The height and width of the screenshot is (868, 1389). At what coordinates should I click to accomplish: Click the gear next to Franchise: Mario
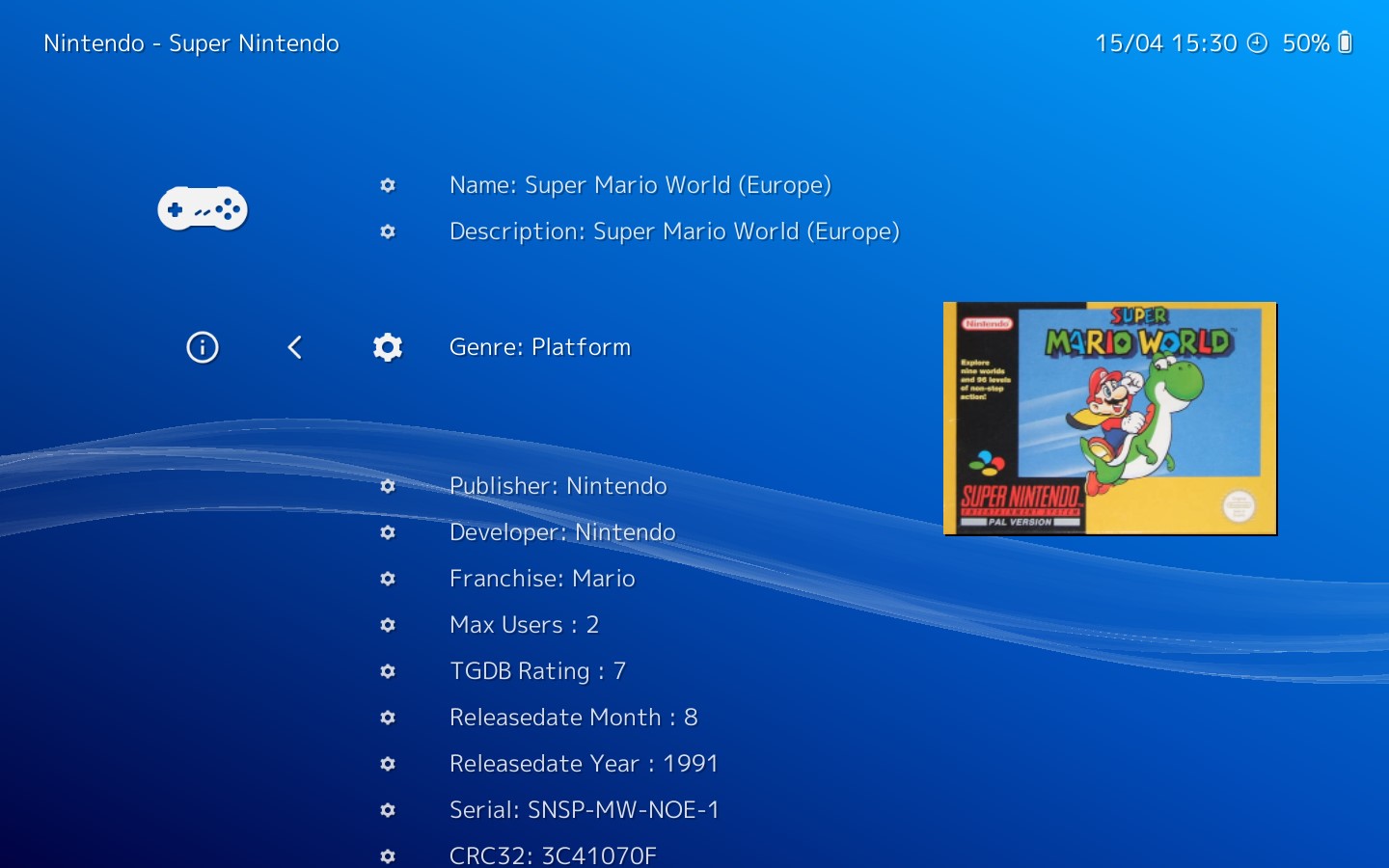click(x=388, y=579)
